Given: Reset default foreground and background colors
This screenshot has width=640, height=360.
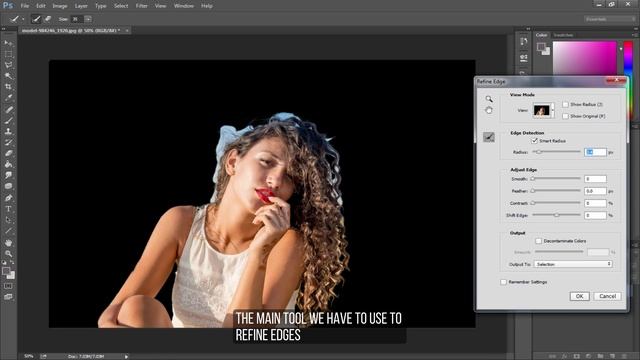Looking at the screenshot, I should pos(4,262).
